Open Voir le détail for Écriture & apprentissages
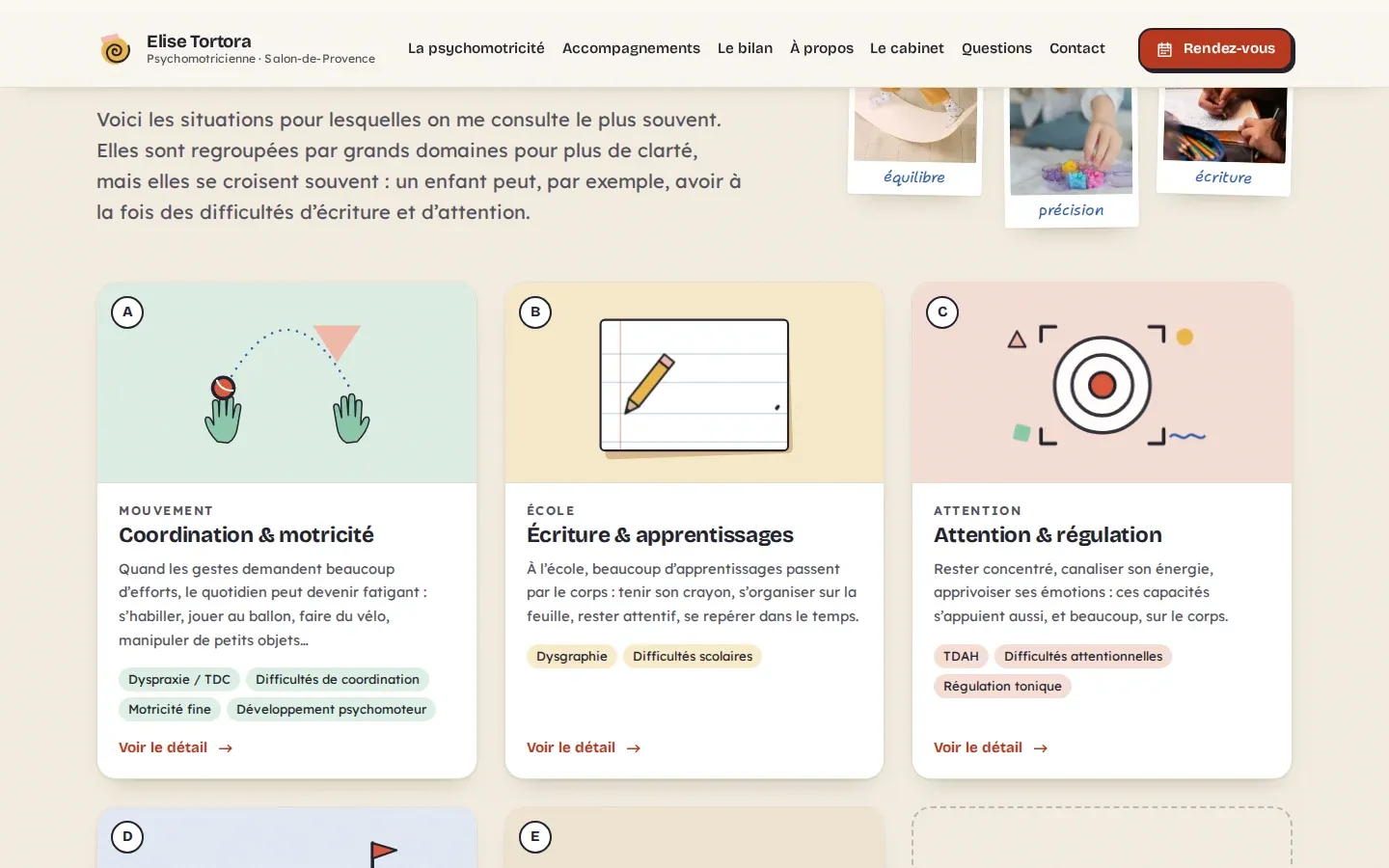 click(584, 747)
